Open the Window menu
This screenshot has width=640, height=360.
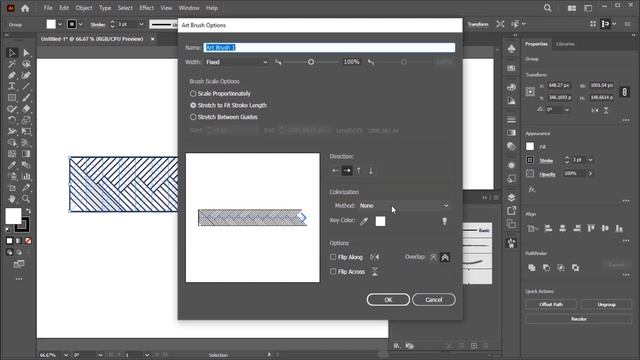pos(189,8)
